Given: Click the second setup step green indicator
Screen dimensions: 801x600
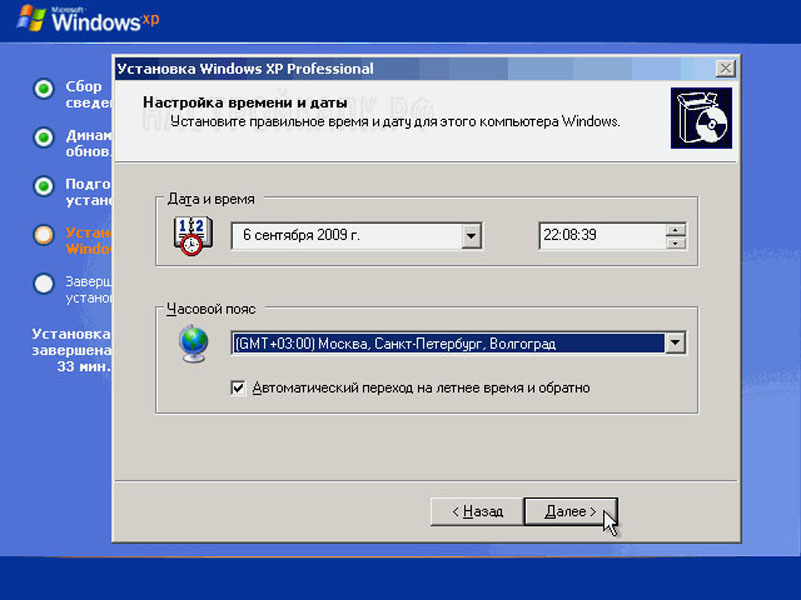Looking at the screenshot, I should point(43,137).
